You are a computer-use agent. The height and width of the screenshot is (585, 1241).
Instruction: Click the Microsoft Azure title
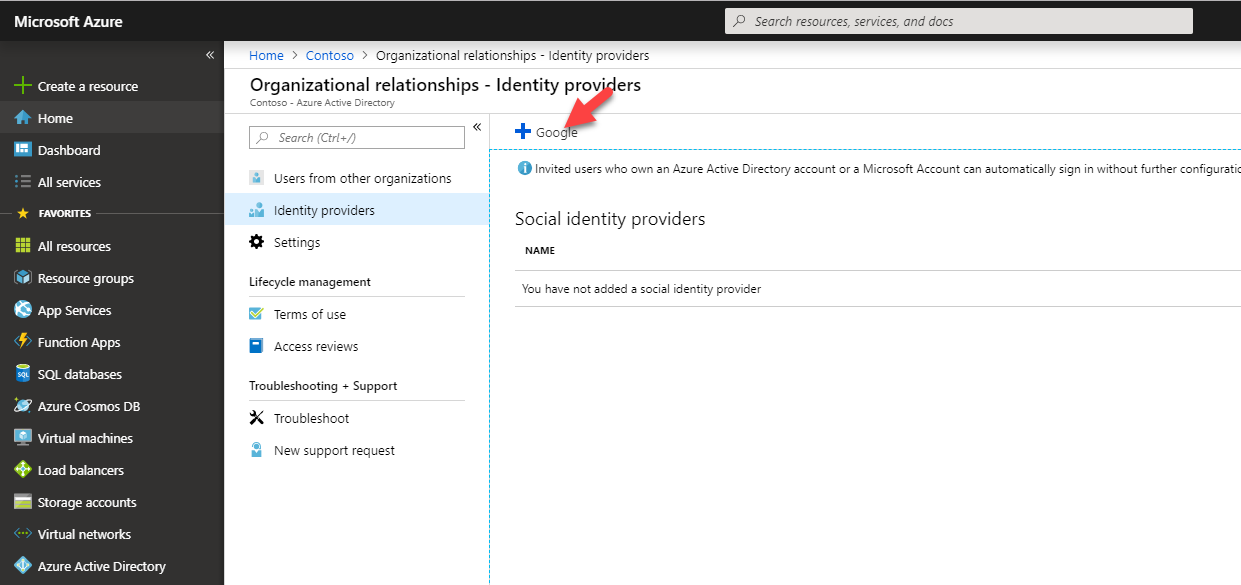tap(68, 21)
